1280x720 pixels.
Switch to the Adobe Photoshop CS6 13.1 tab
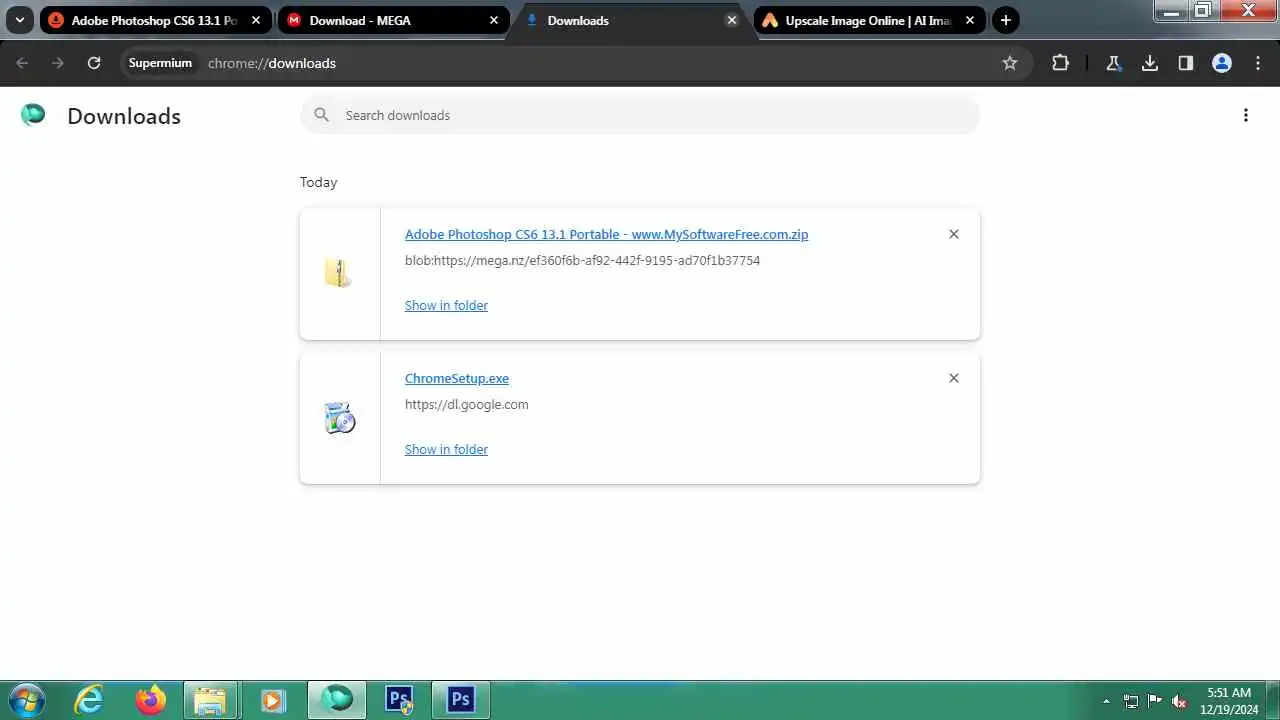pos(154,20)
